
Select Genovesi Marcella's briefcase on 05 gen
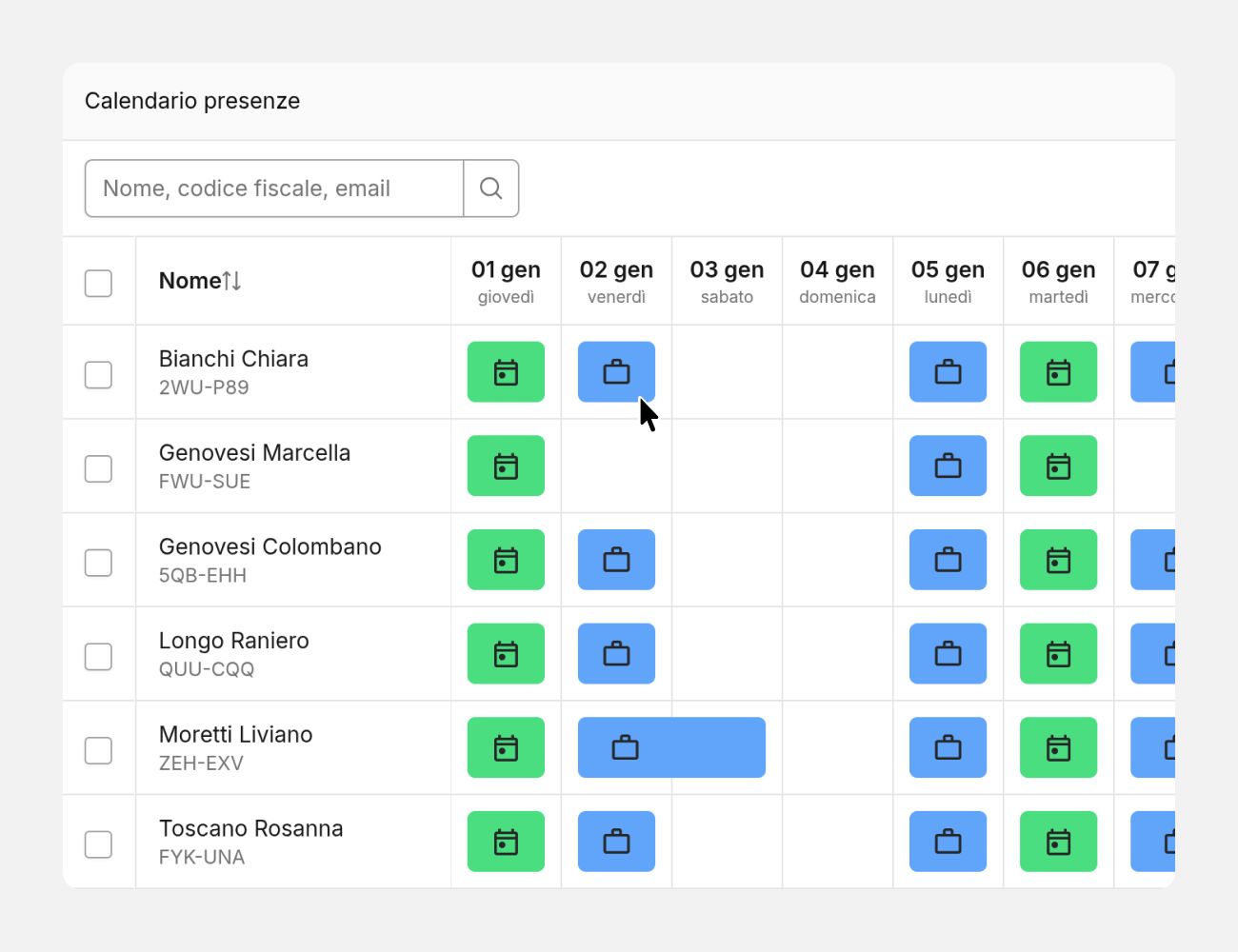coord(948,466)
